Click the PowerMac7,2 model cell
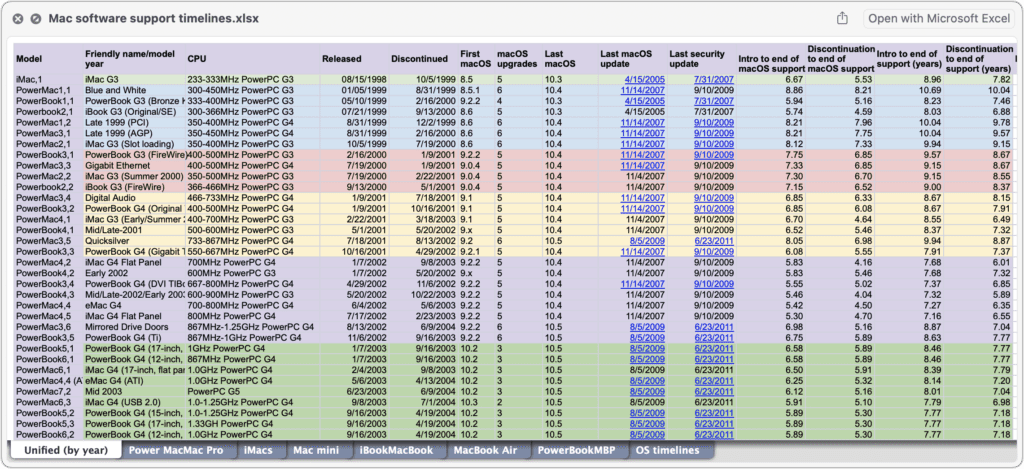The width and height of the screenshot is (1024, 469). 44,392
